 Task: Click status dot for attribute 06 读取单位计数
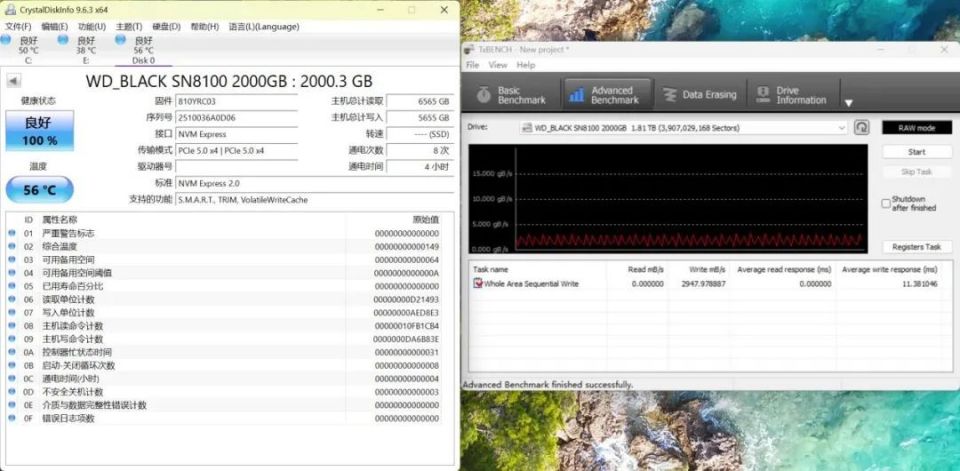[12, 299]
